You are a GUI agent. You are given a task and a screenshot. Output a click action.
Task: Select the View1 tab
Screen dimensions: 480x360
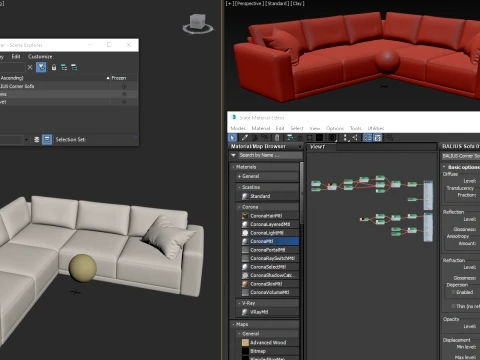point(317,147)
